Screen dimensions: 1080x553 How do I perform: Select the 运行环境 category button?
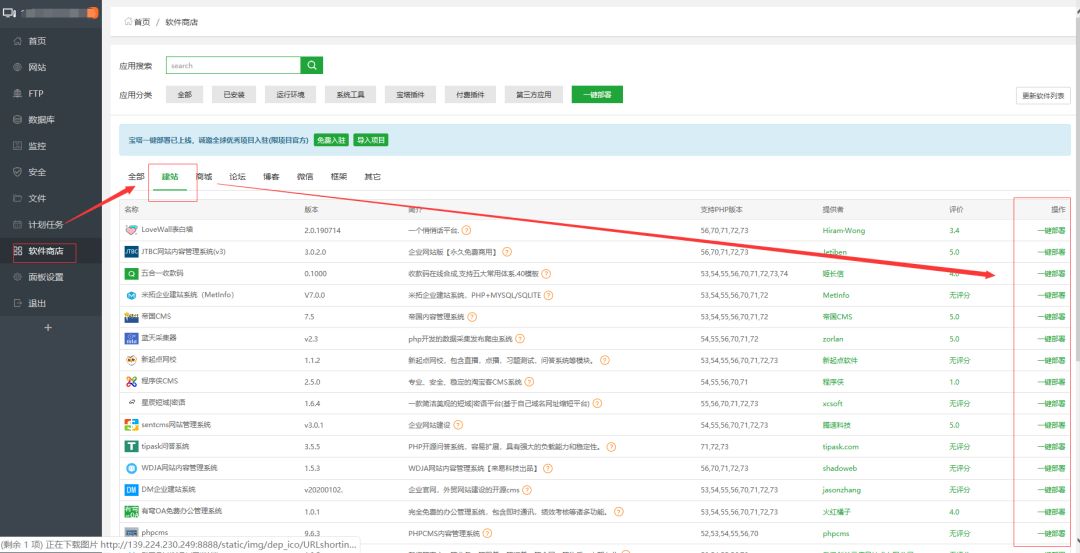point(290,95)
